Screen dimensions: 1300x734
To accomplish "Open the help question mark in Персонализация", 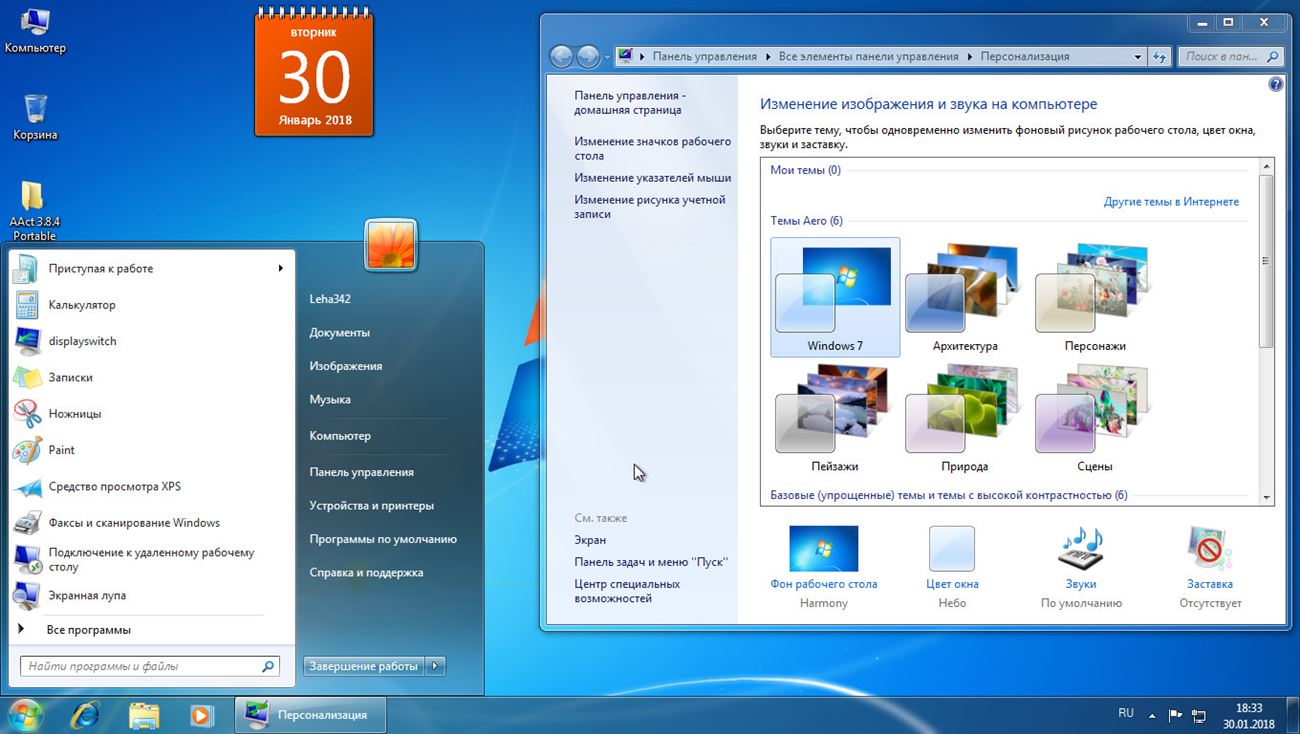I will [x=1275, y=85].
